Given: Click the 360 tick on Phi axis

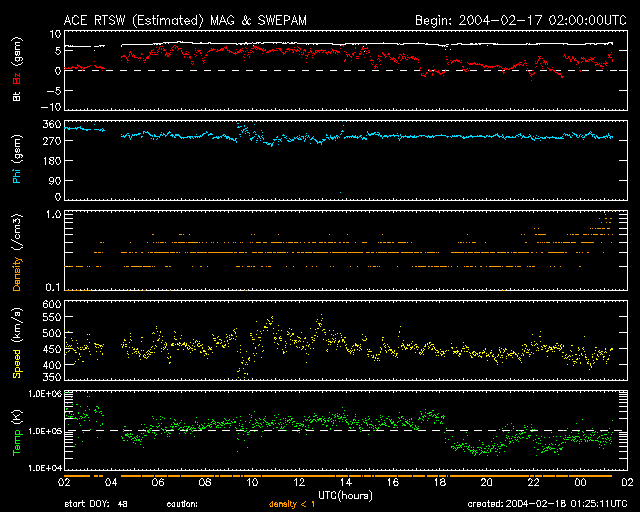Looking at the screenshot, I should (x=52, y=124).
